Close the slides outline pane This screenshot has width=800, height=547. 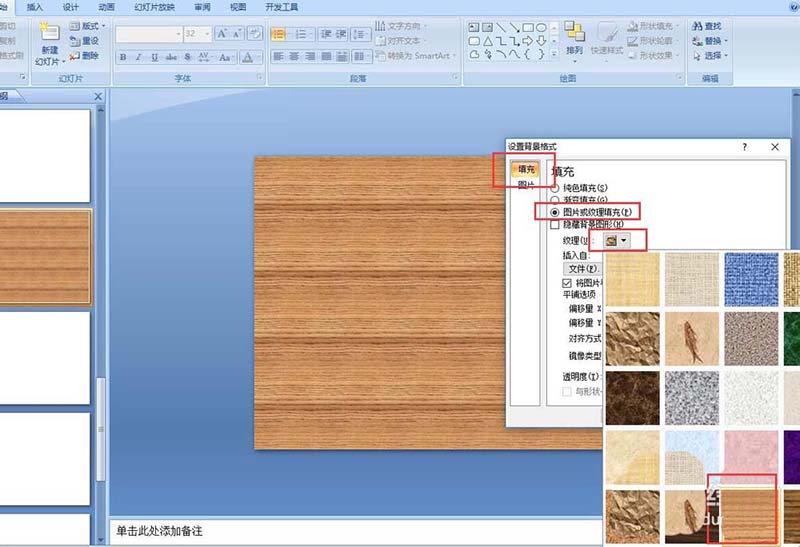(x=98, y=96)
